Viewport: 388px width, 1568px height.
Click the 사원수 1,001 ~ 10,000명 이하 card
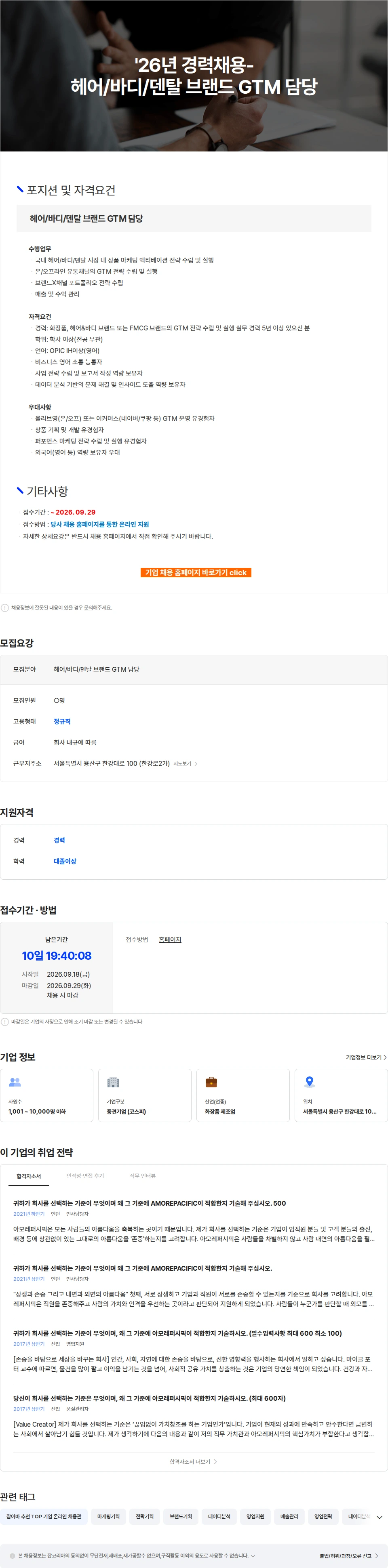point(47,1095)
